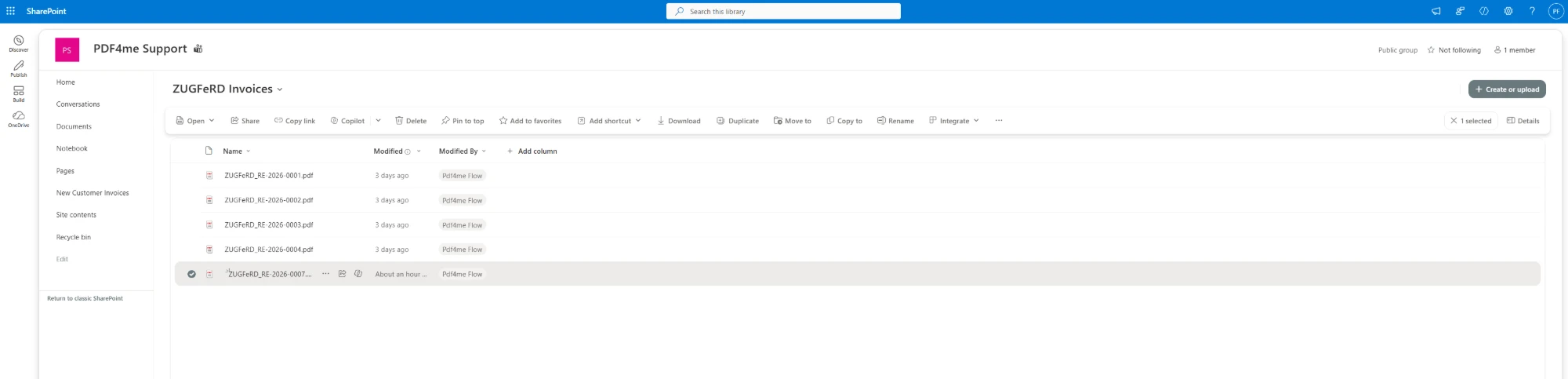Image resolution: width=1568 pixels, height=379 pixels.
Task: Expand Add shortcut dropdown
Action: coord(638,121)
